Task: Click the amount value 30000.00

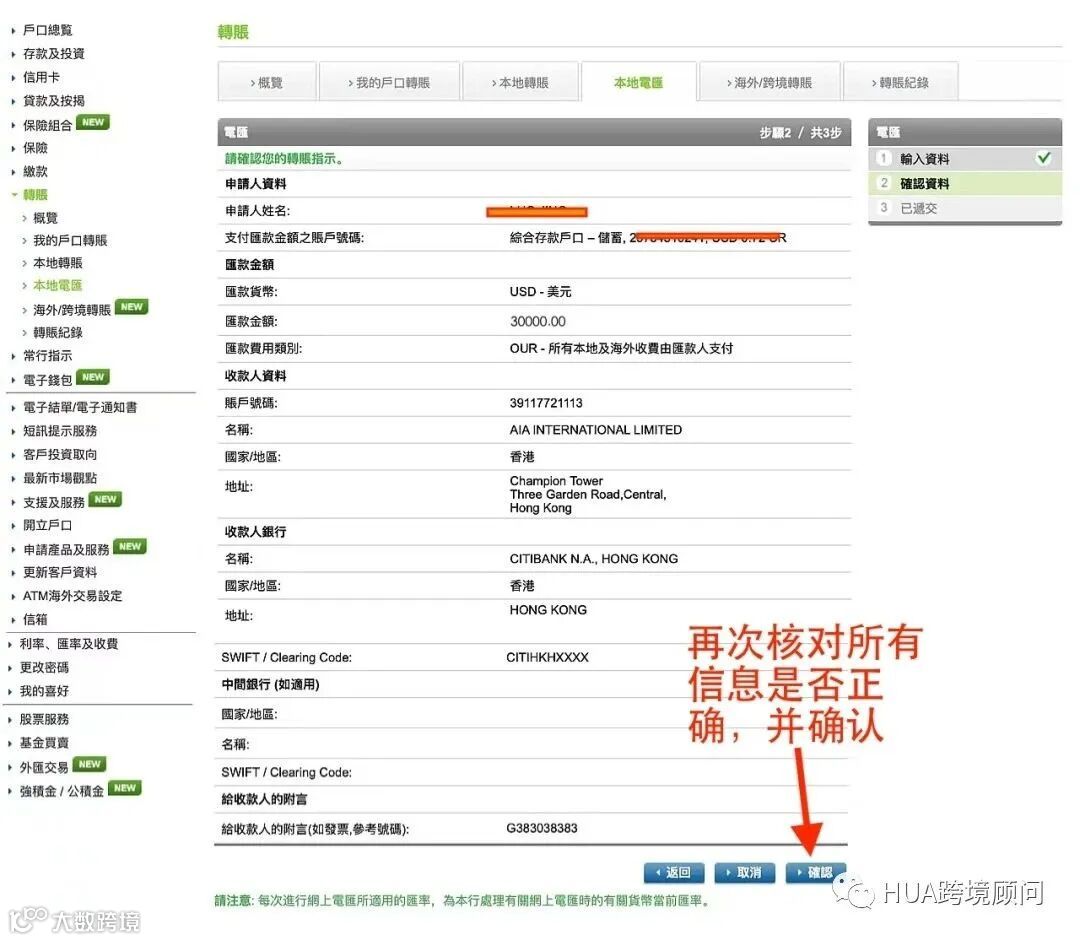Action: coord(537,322)
